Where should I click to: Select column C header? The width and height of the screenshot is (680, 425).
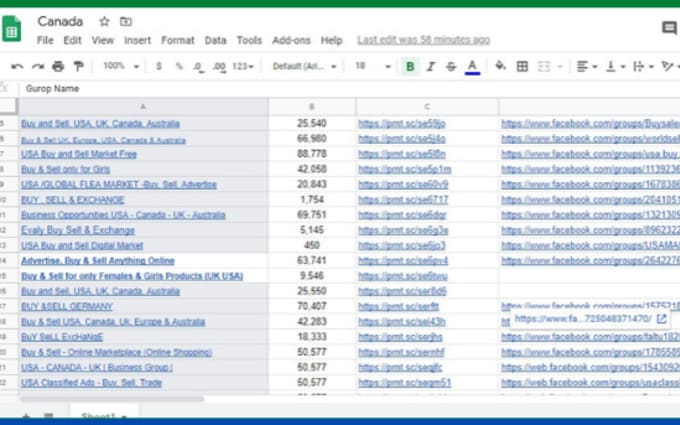tap(427, 107)
